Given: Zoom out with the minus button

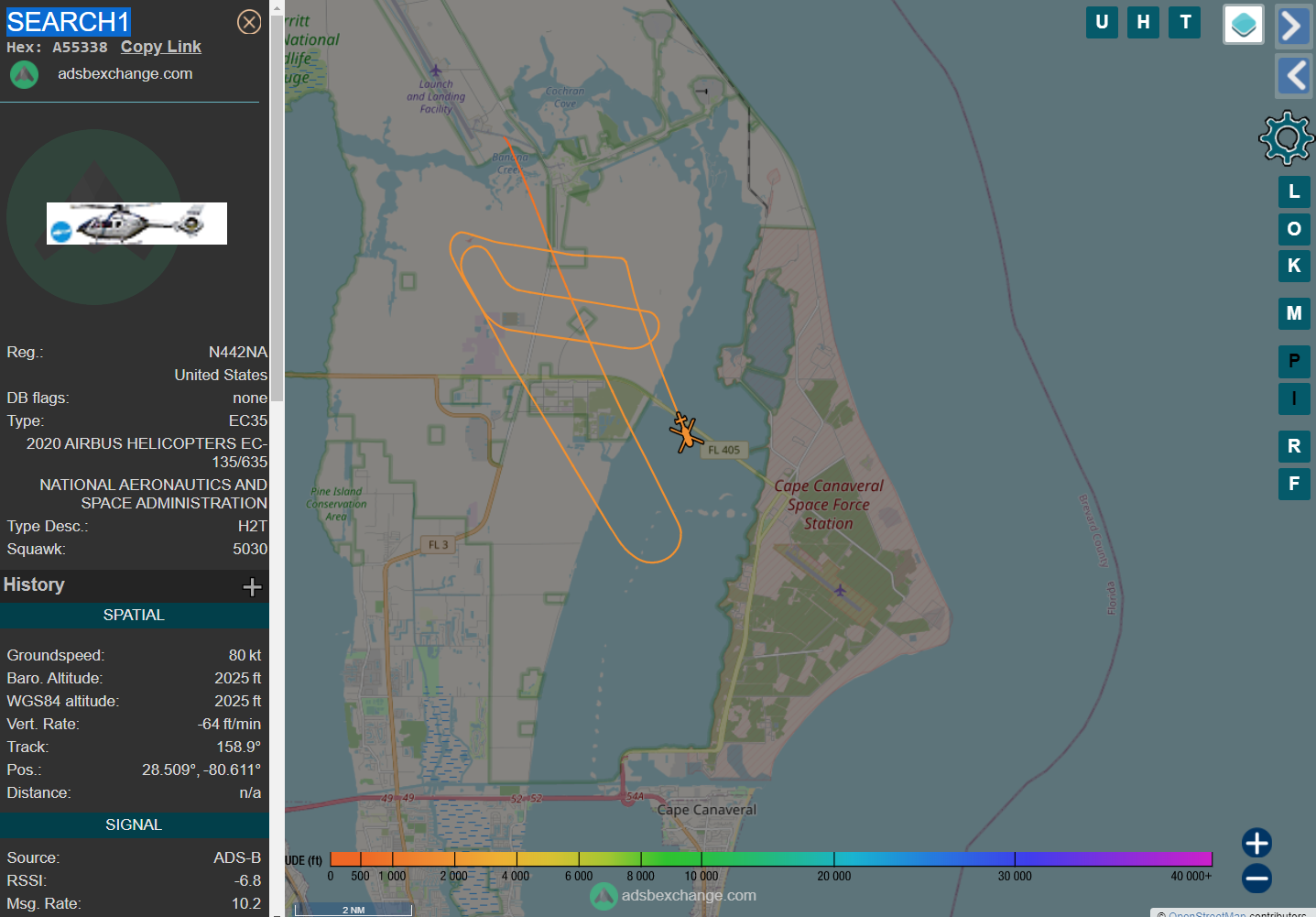Looking at the screenshot, I should point(1256,879).
